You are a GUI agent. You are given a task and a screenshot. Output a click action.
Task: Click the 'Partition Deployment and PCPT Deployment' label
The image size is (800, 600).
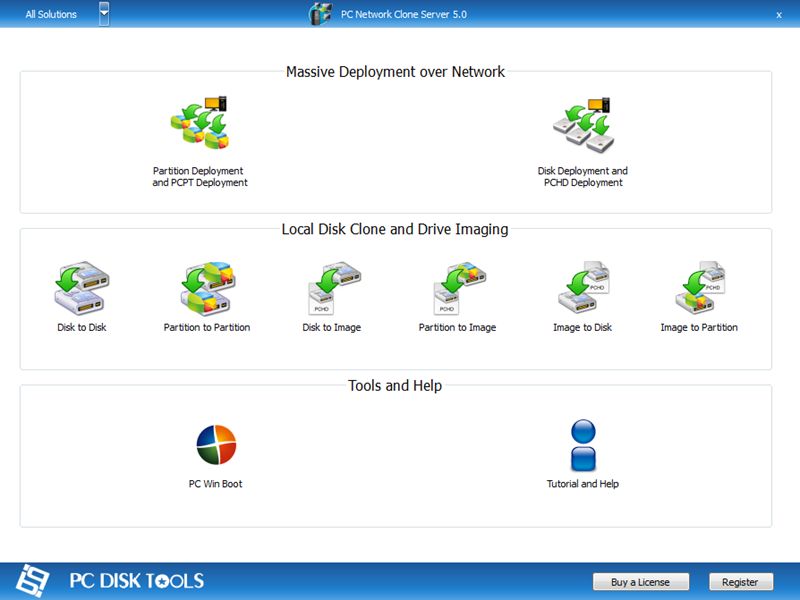199,177
